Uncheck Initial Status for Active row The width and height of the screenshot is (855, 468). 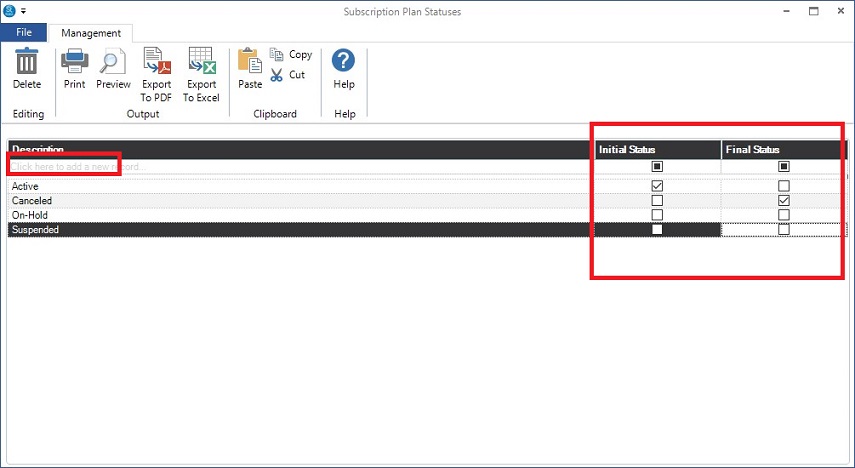pyautogui.click(x=657, y=186)
